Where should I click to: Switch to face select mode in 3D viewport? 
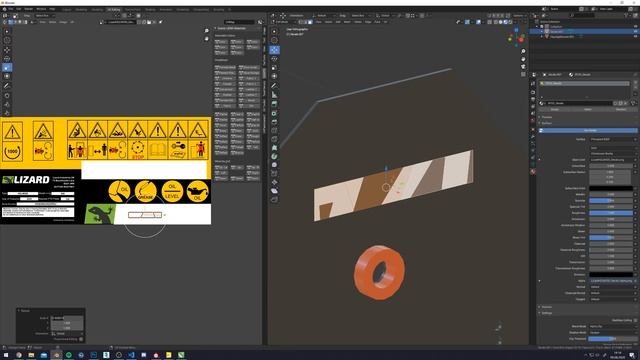click(x=310, y=22)
